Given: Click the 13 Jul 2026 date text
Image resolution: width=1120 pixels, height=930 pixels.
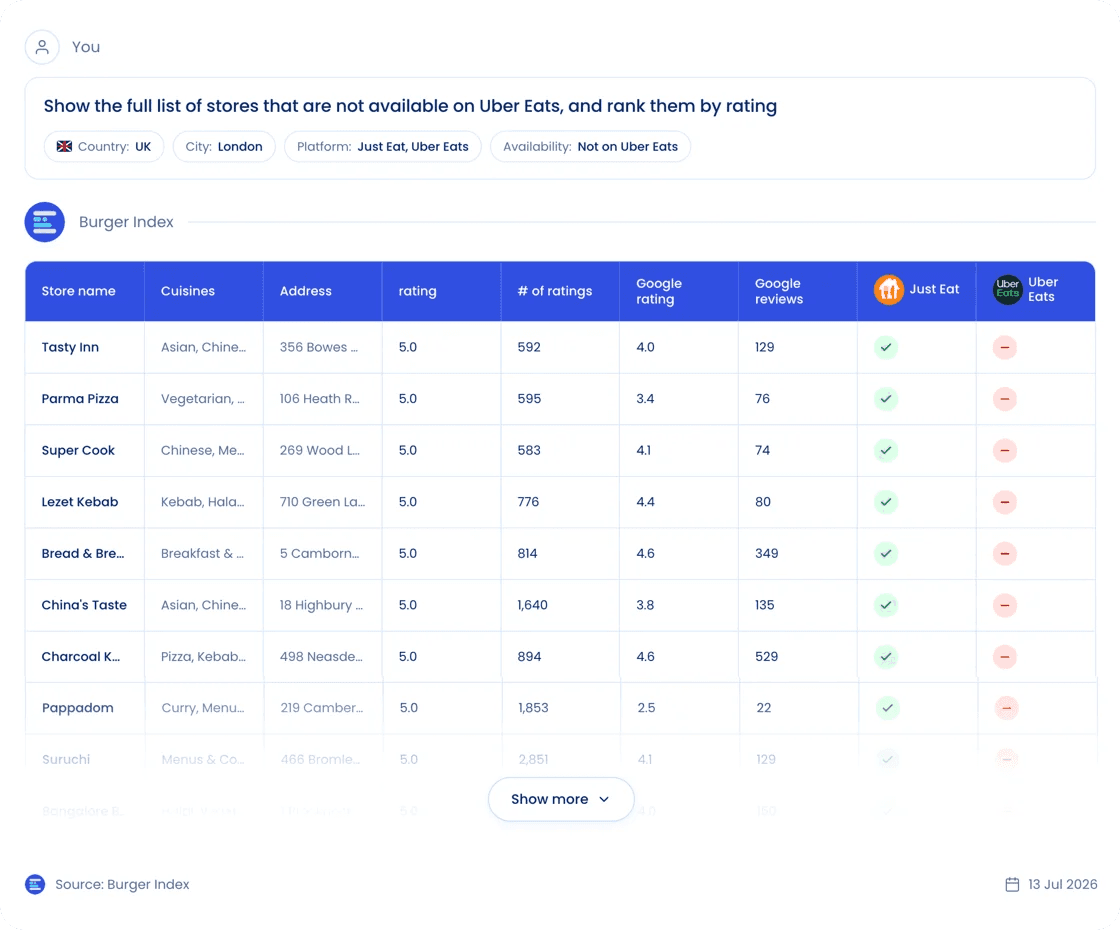Looking at the screenshot, I should [1063, 884].
